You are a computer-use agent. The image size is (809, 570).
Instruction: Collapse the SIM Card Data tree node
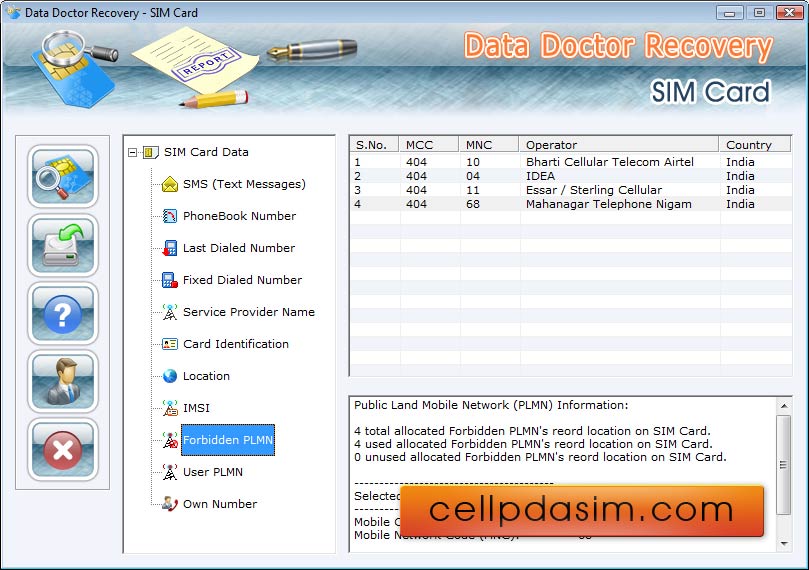[x=133, y=152]
